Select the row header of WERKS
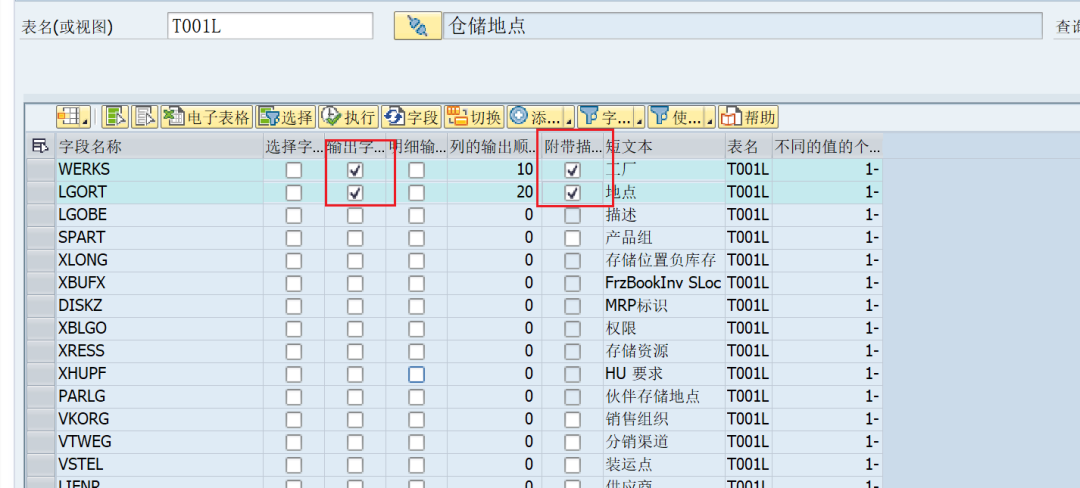Image resolution: width=1080 pixels, height=488 pixels. click(x=41, y=170)
